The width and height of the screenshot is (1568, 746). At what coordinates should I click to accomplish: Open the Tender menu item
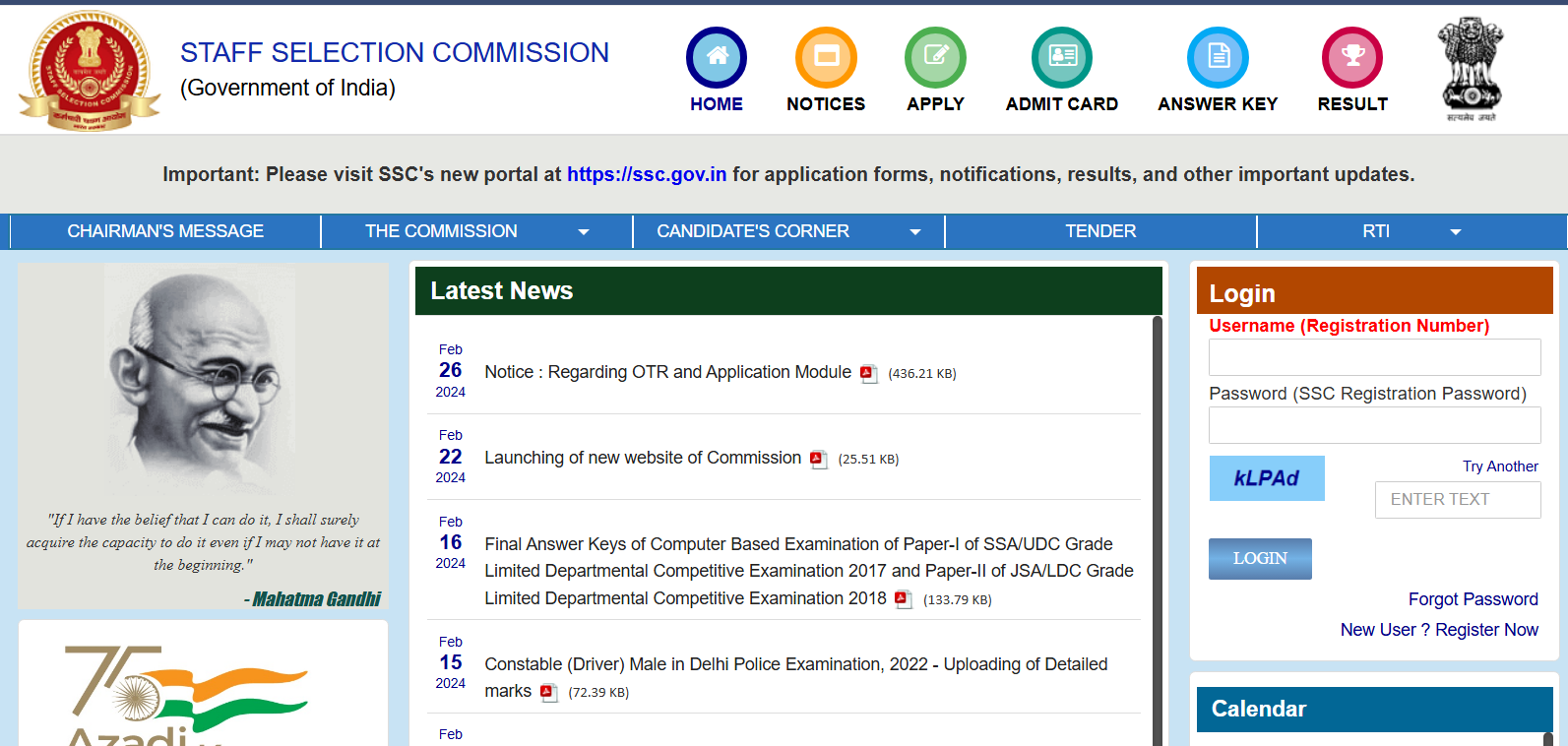(x=1099, y=231)
